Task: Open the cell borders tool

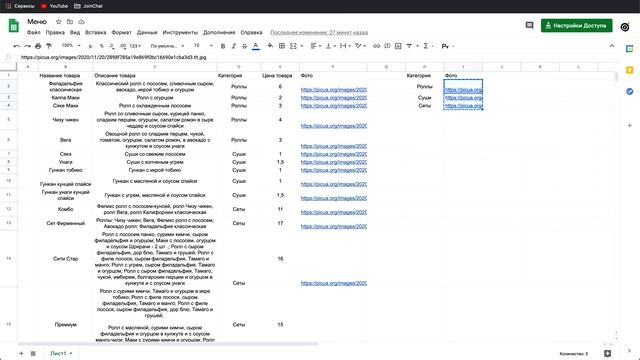Action: point(282,46)
